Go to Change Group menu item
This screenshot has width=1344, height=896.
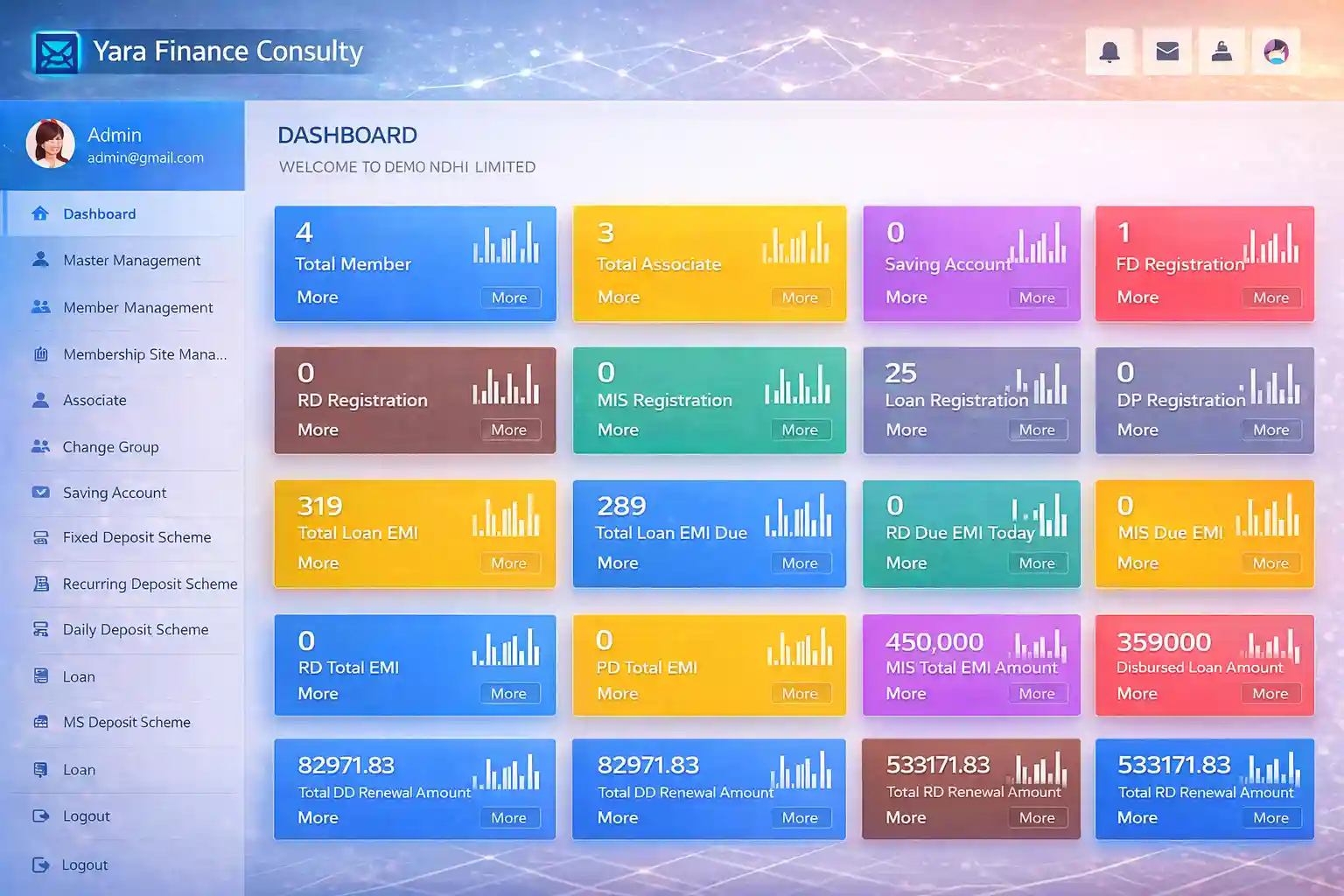110,447
